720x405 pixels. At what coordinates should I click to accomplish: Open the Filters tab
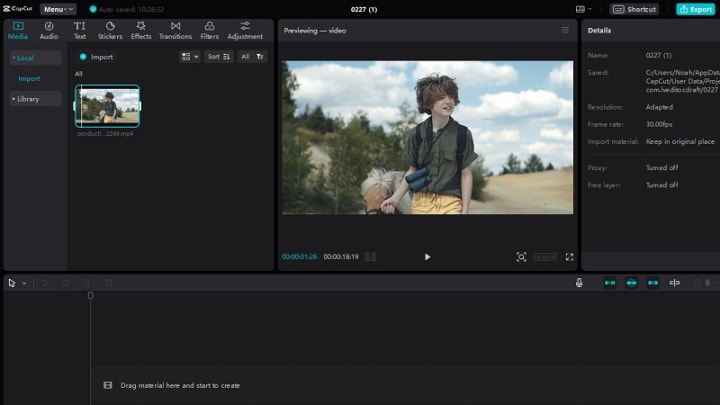click(209, 30)
